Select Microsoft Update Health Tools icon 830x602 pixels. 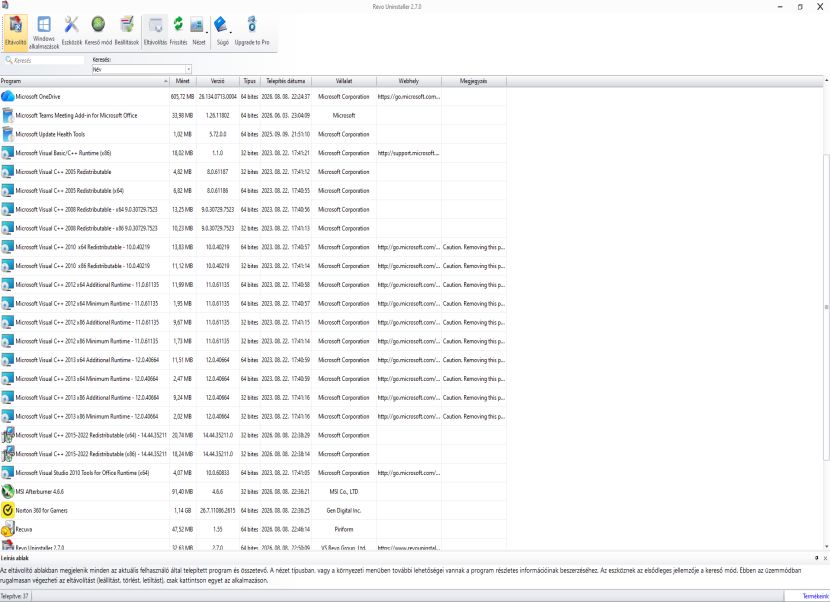point(7,134)
